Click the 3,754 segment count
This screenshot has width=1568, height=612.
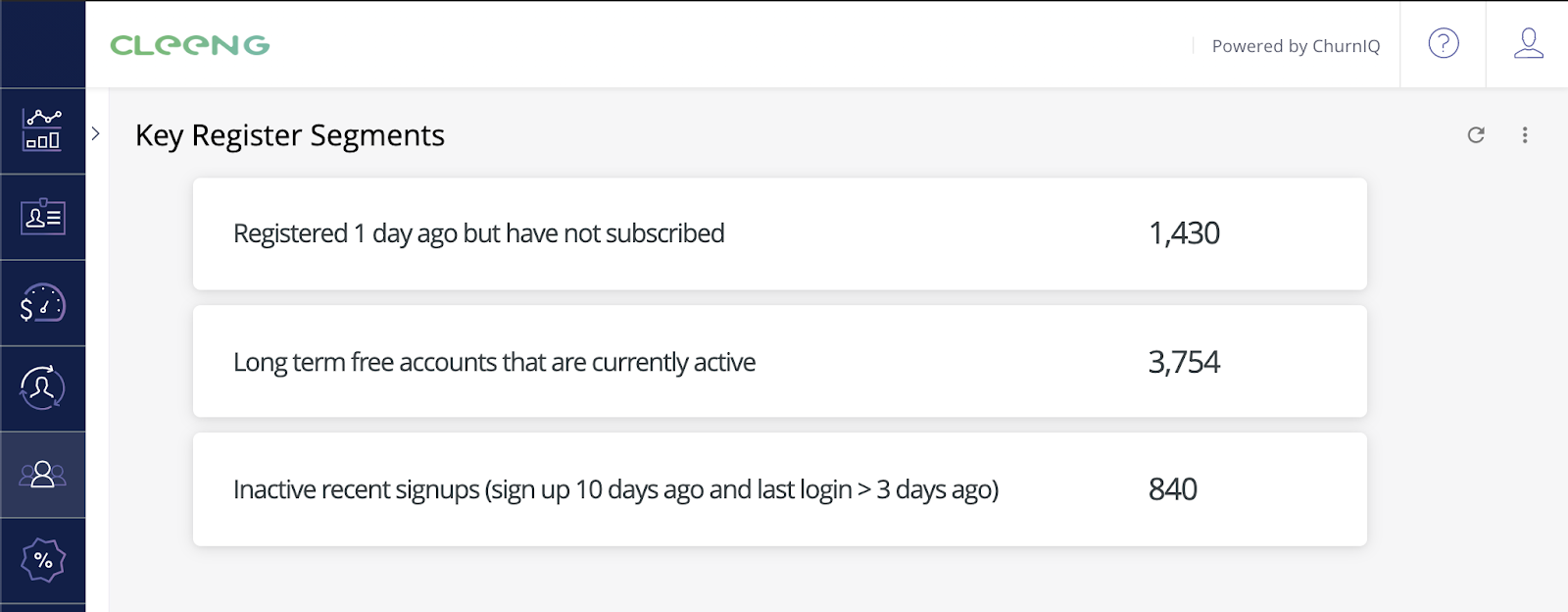click(1184, 362)
